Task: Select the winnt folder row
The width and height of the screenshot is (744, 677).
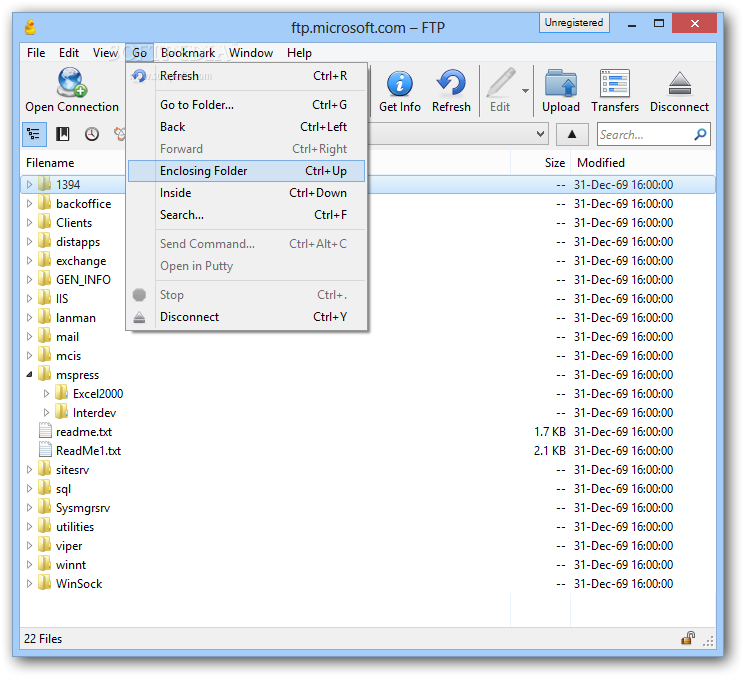Action: pyautogui.click(x=368, y=565)
